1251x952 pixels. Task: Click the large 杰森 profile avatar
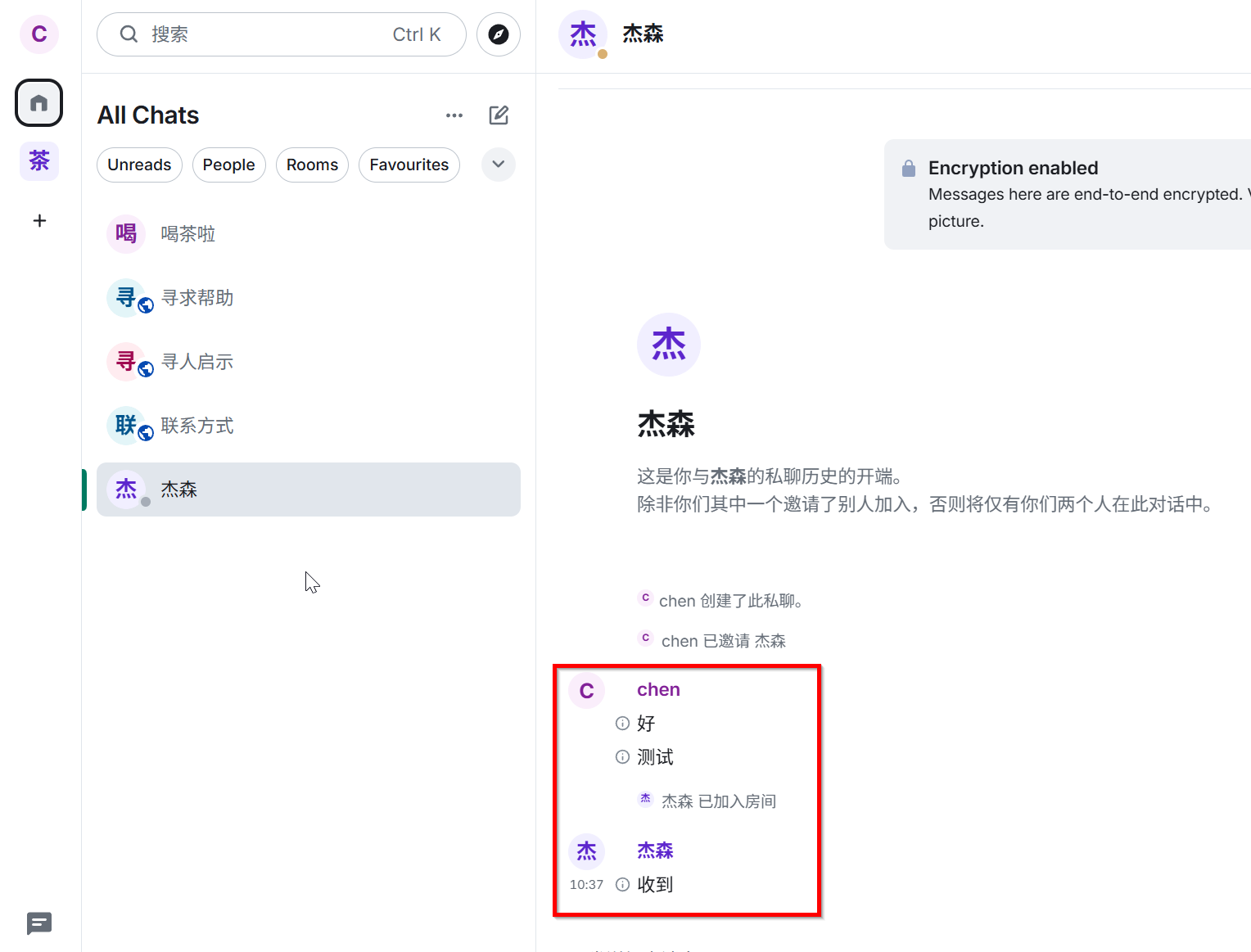[x=669, y=345]
